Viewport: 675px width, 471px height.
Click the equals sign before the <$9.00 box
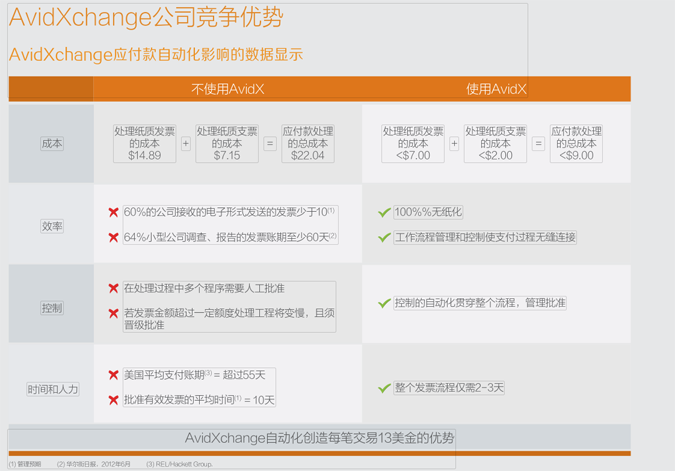pos(538,143)
